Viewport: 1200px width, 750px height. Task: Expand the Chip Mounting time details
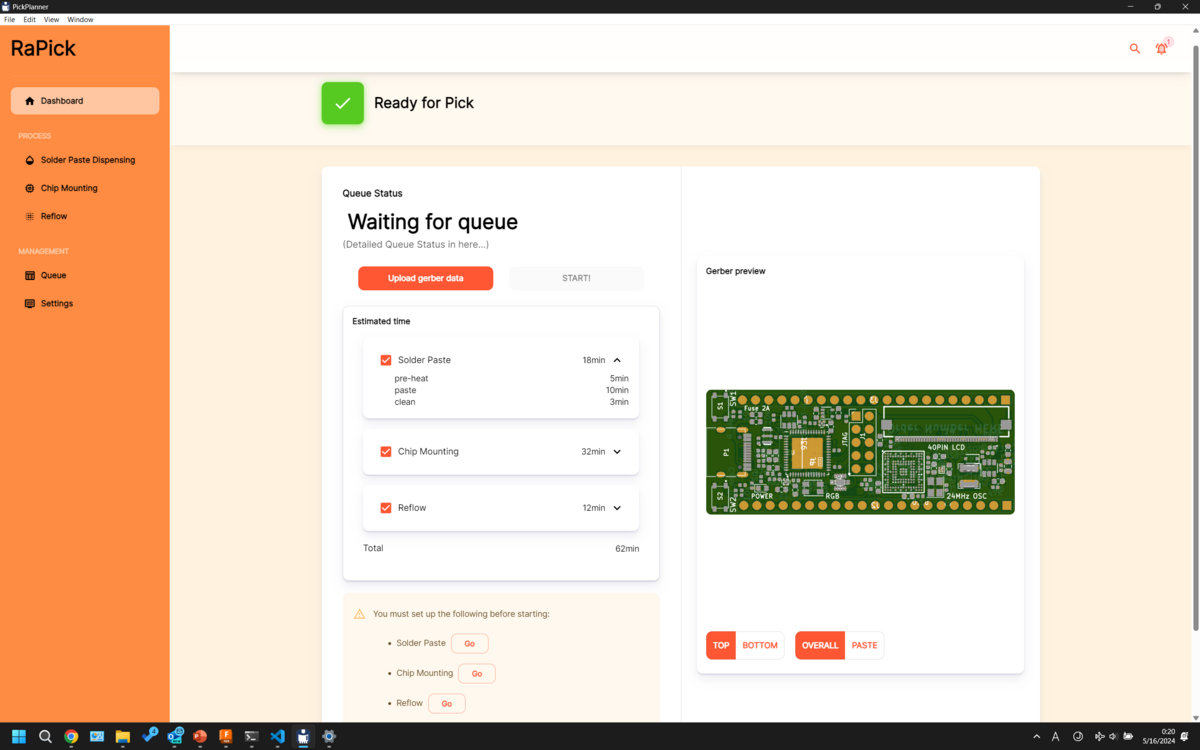click(617, 452)
